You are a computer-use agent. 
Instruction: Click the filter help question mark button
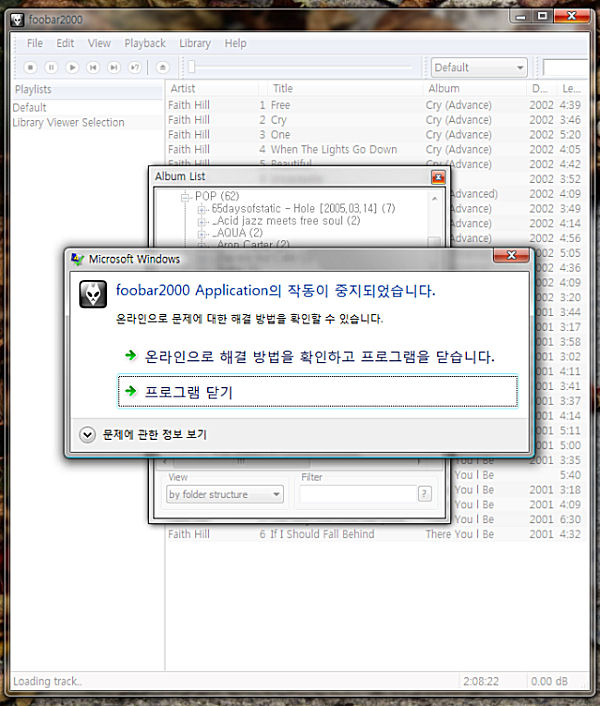click(x=424, y=494)
